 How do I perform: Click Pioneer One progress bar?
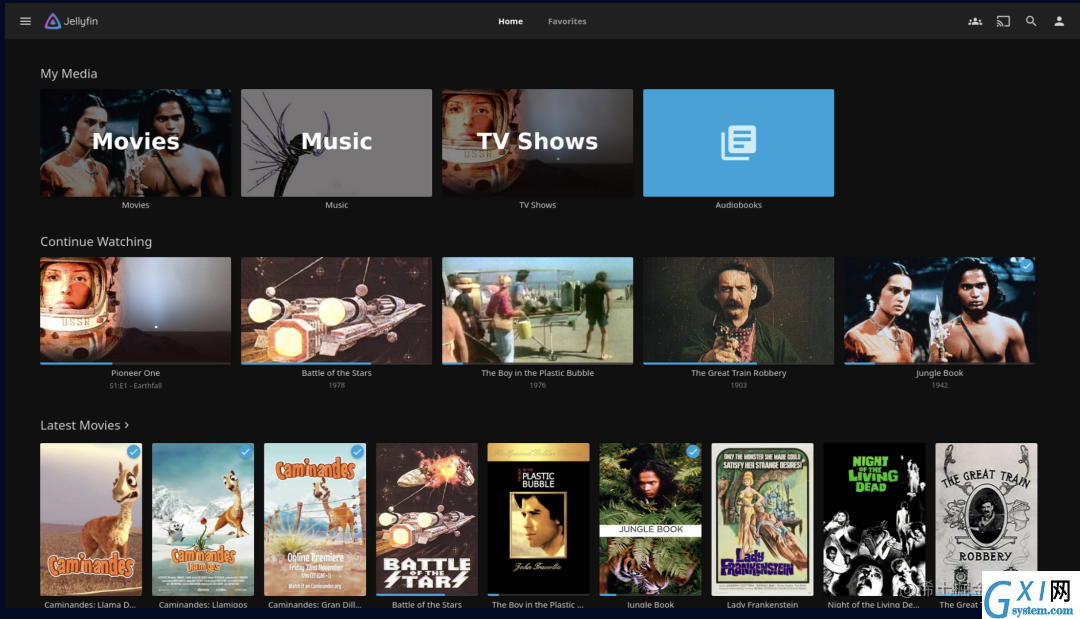(x=136, y=363)
